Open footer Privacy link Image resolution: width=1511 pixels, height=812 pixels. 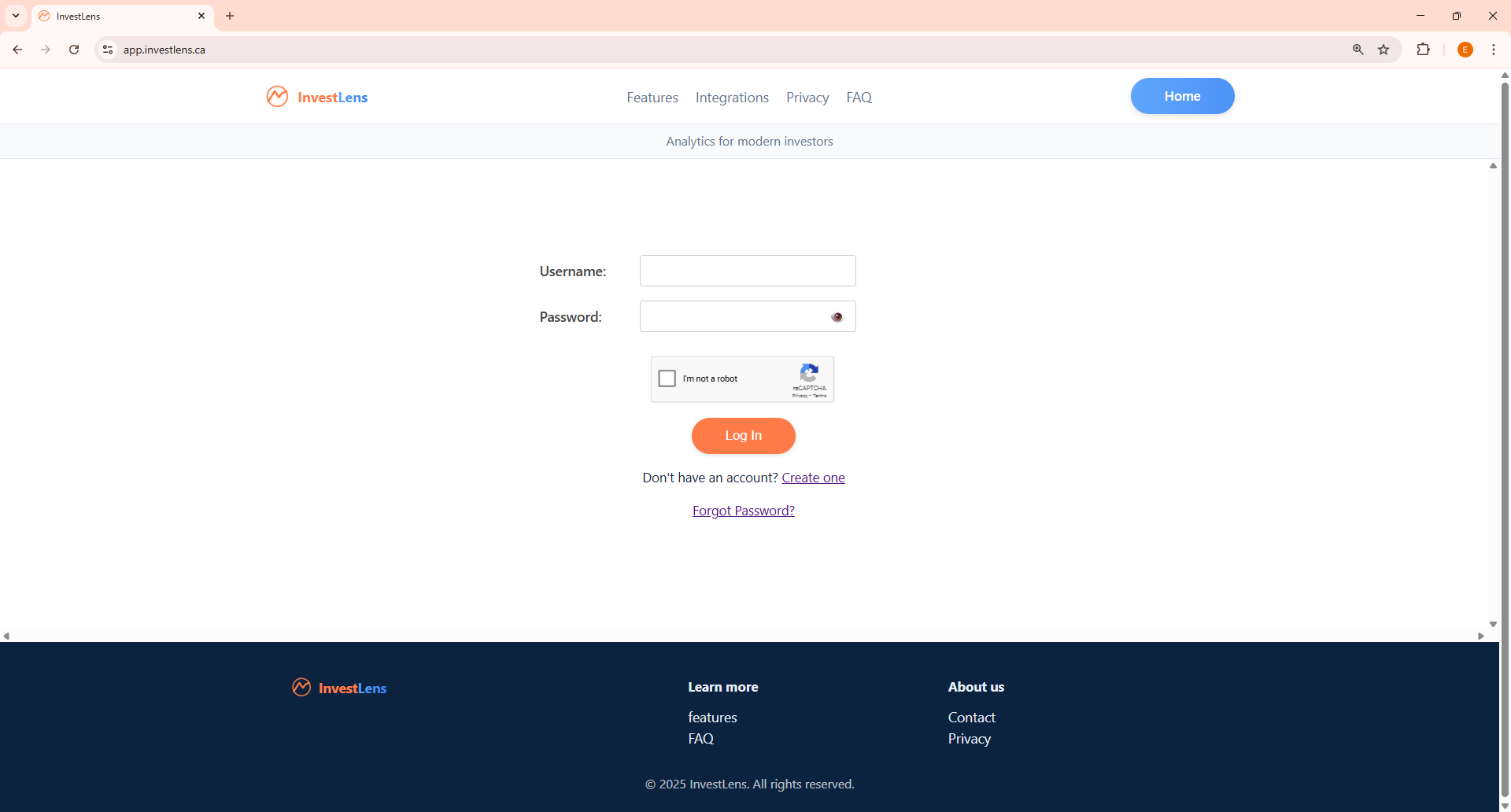pyautogui.click(x=969, y=739)
